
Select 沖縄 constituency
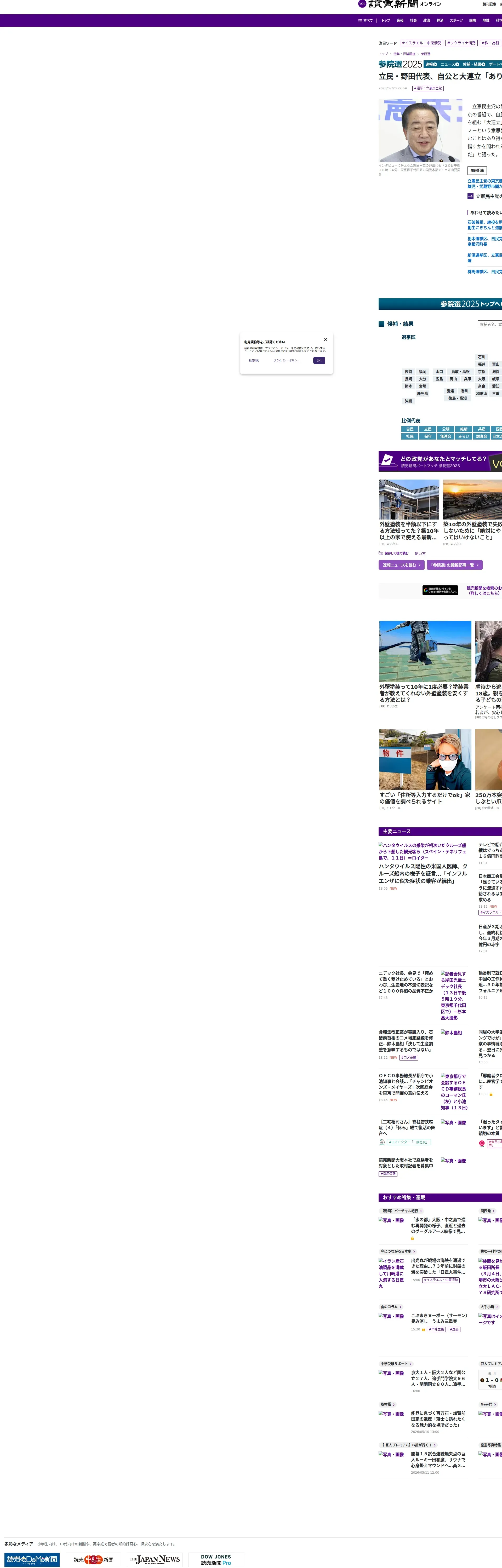point(408,401)
